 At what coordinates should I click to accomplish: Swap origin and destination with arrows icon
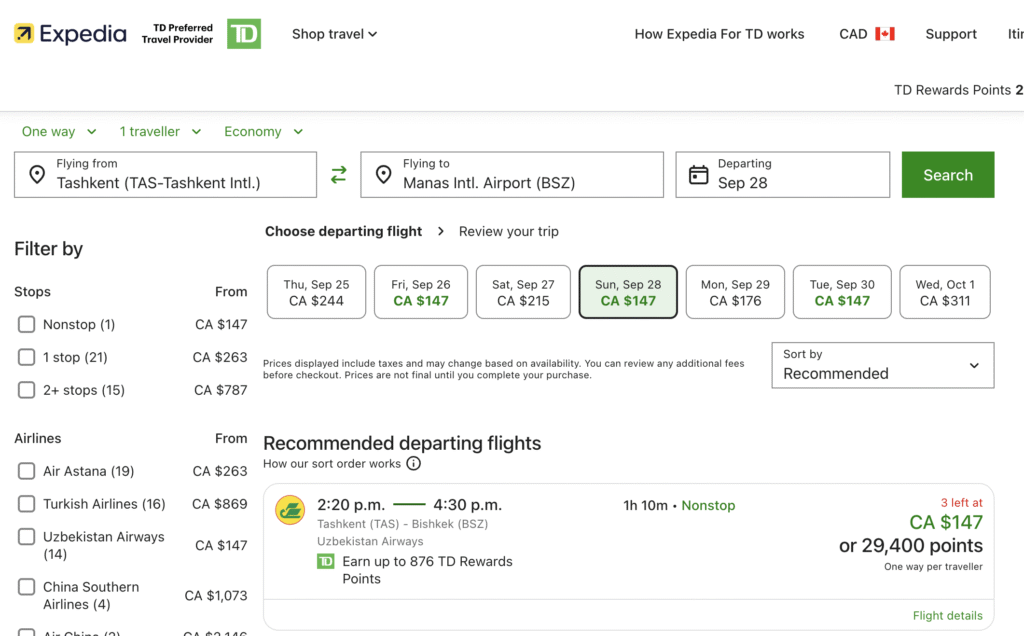pos(339,175)
